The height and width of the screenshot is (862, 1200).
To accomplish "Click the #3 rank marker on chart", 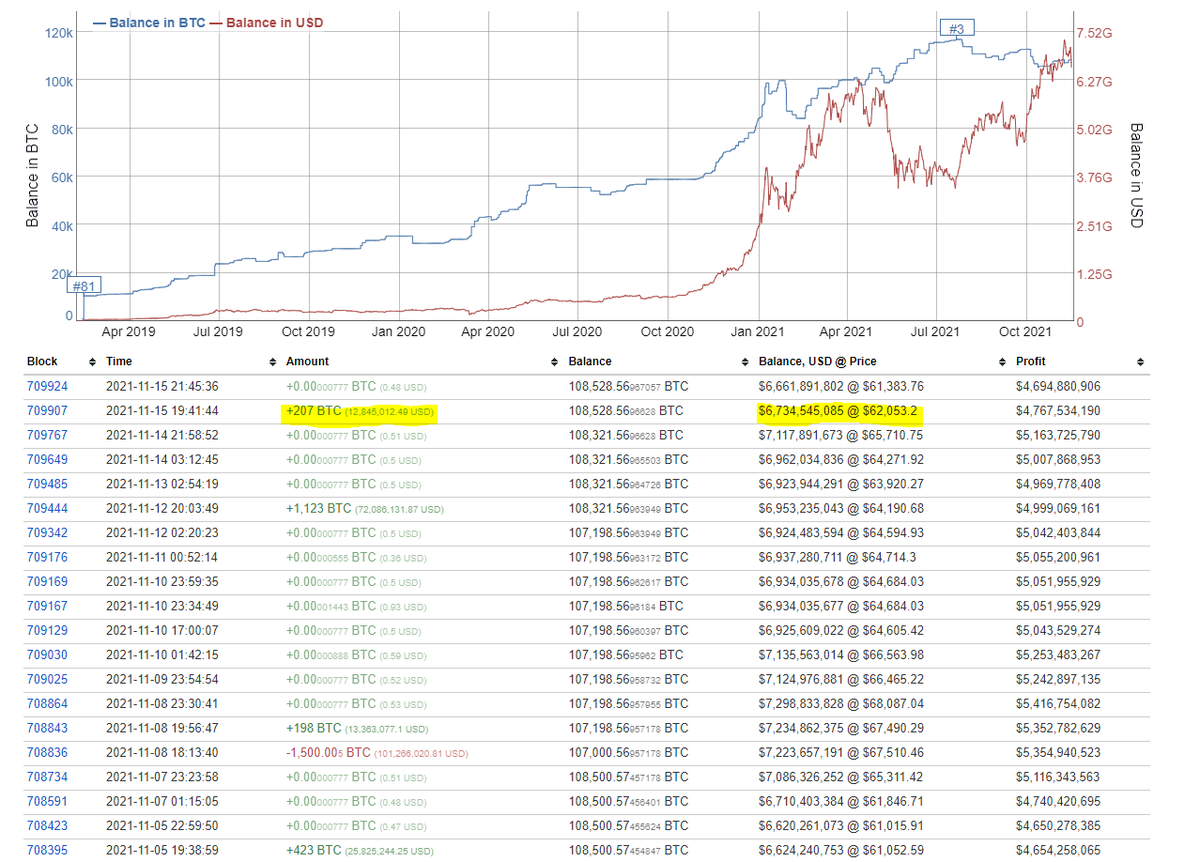I will pyautogui.click(x=957, y=29).
